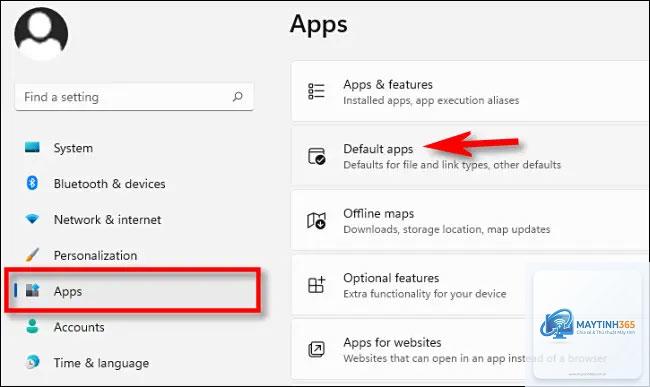The height and width of the screenshot is (387, 650).
Task: Click the Optional features grid icon
Action: point(316,285)
